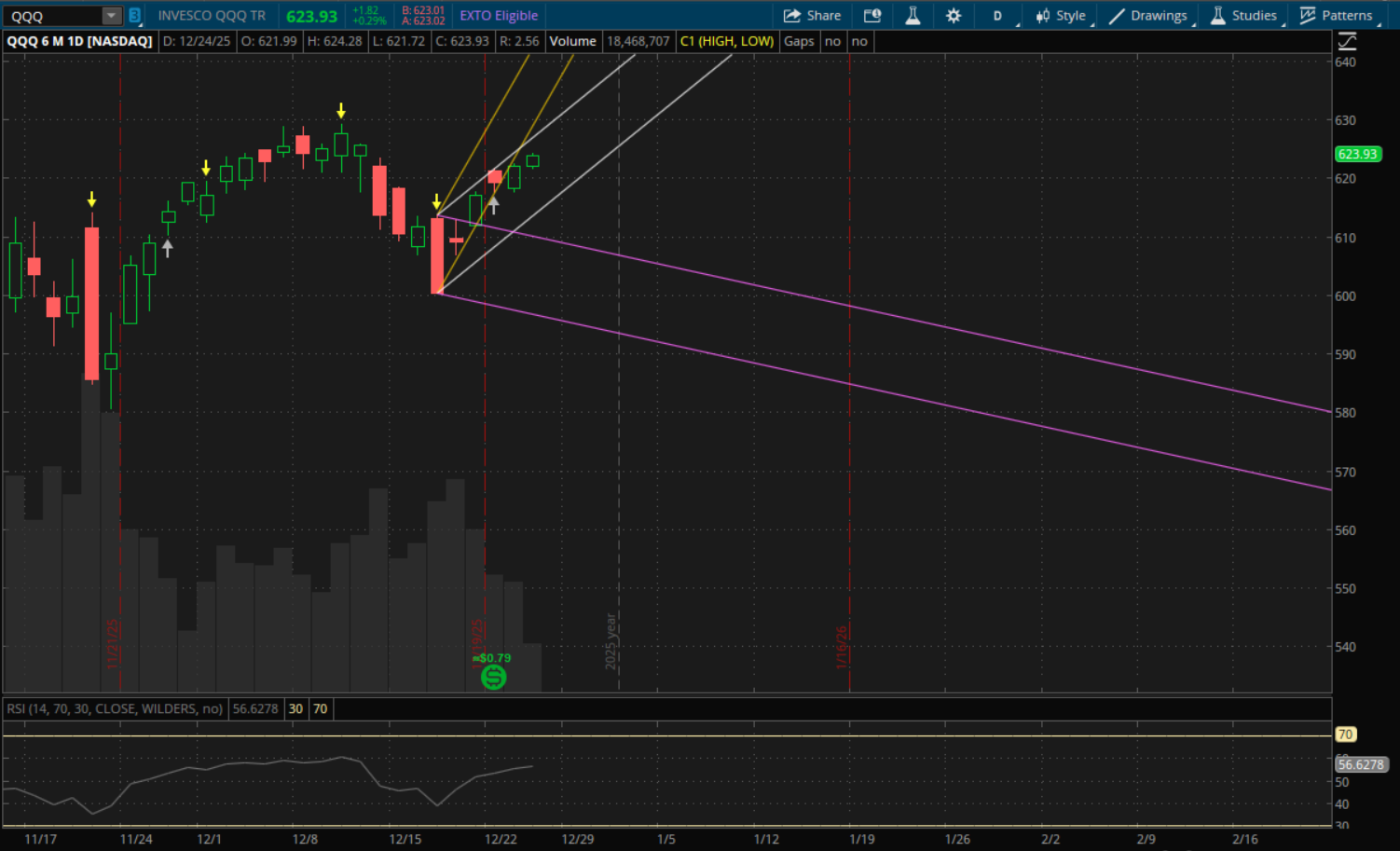The height and width of the screenshot is (851, 1400).
Task: Click the yellow down arrow above the highest candle
Action: [341, 111]
